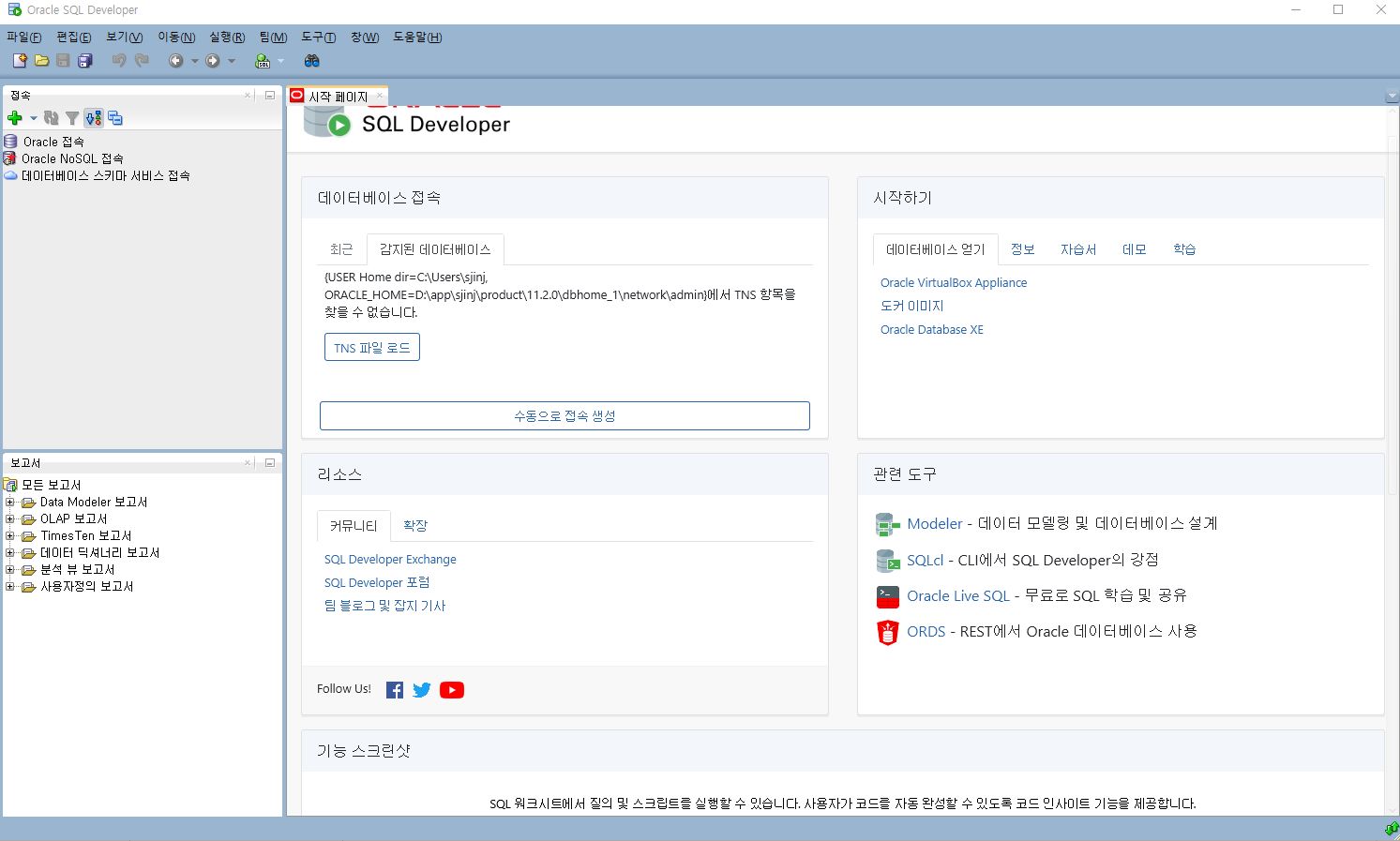Open the 편집(E) menu

pyautogui.click(x=74, y=38)
